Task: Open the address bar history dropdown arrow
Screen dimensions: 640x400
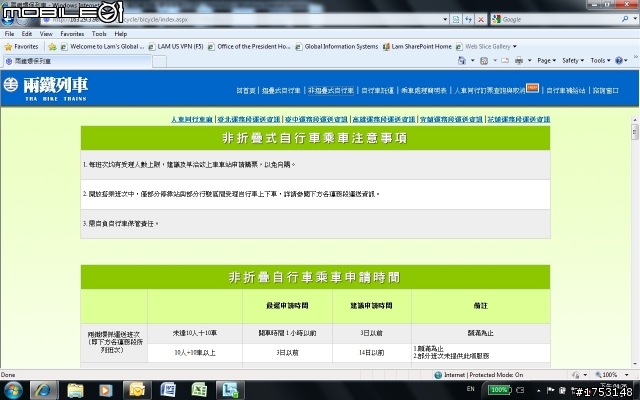Action: 445,19
